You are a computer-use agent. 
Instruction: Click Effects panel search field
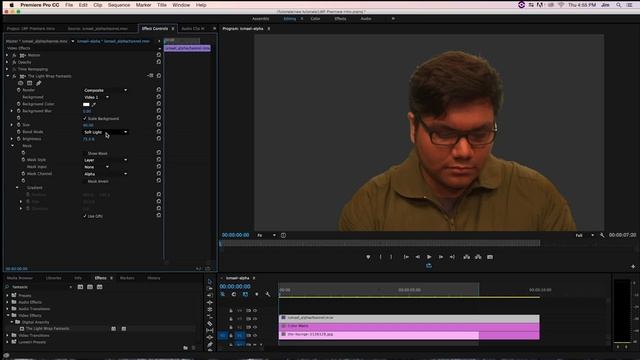(40, 287)
